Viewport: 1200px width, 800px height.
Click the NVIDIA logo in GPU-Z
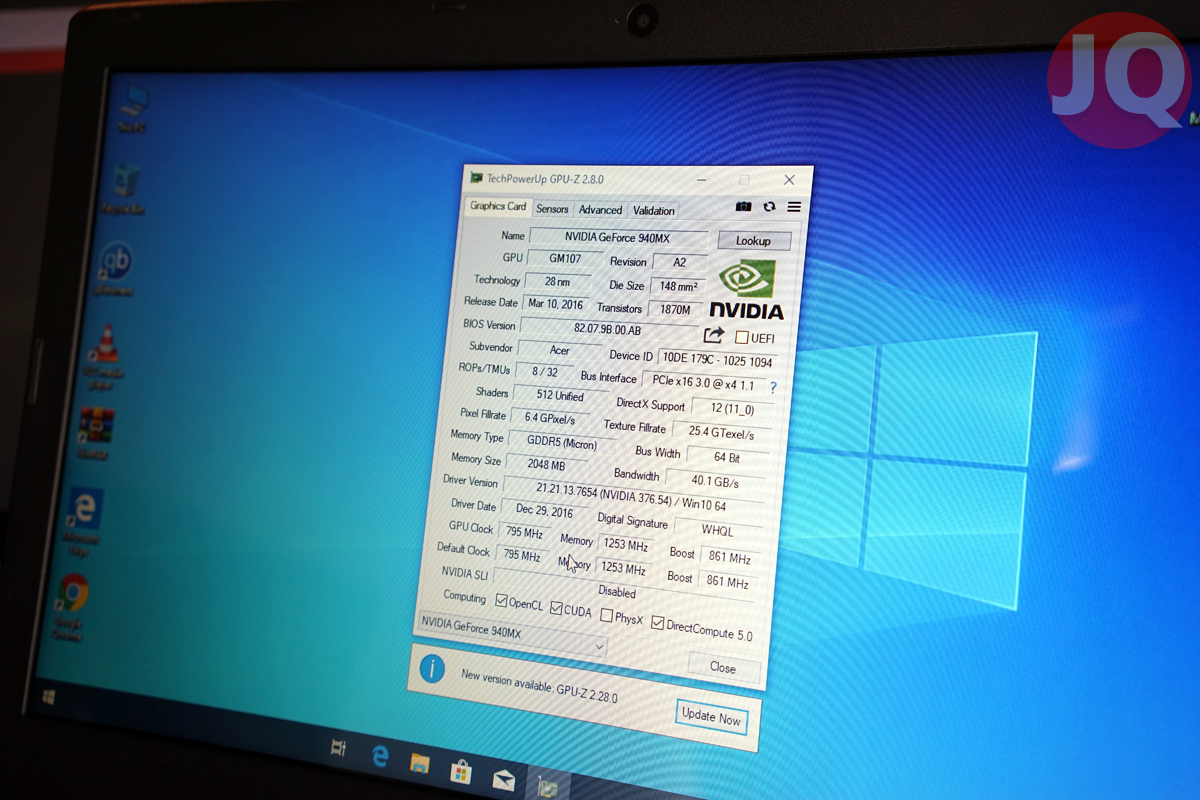pos(748,289)
